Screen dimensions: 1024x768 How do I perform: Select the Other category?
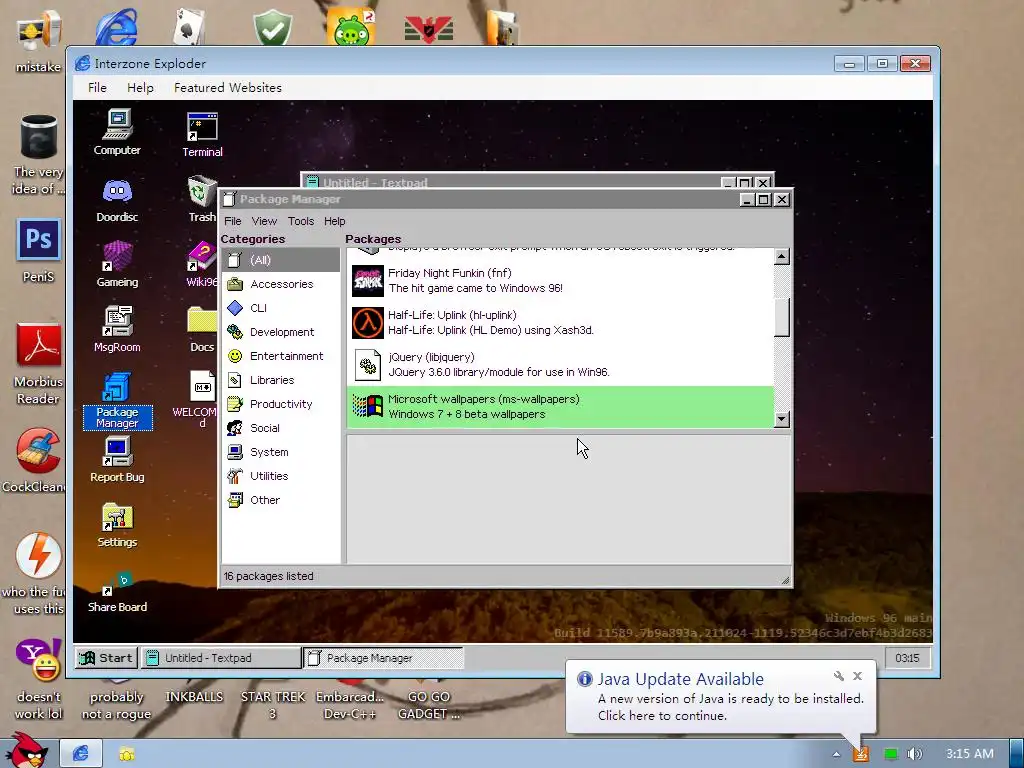(281, 500)
